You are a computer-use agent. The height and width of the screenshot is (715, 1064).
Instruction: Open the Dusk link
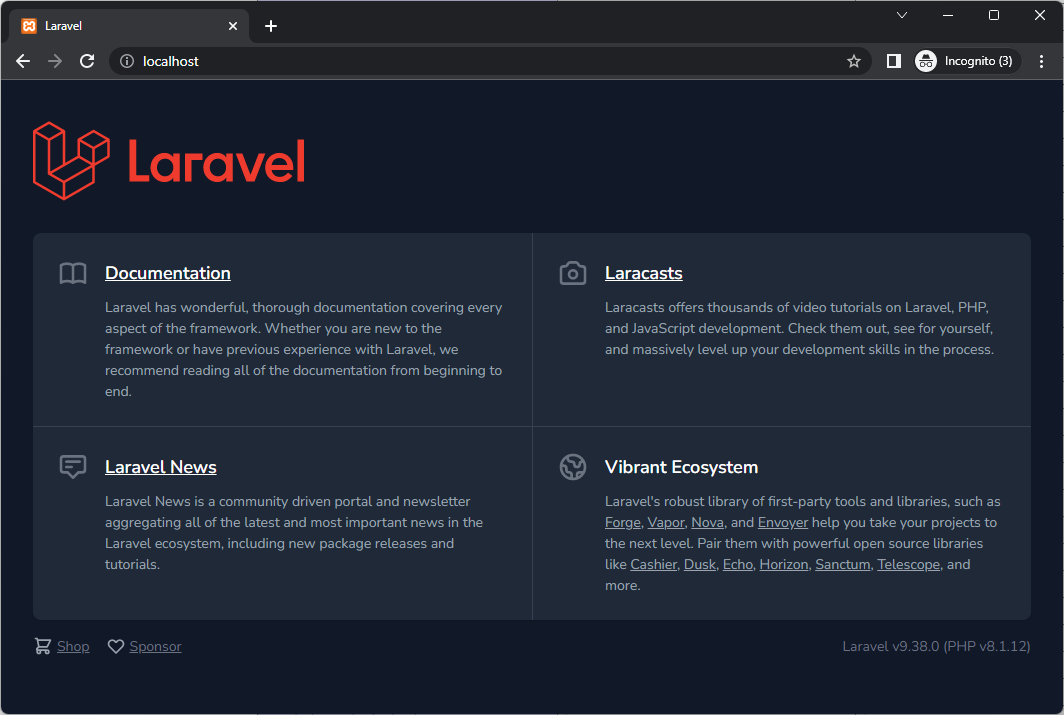point(700,564)
